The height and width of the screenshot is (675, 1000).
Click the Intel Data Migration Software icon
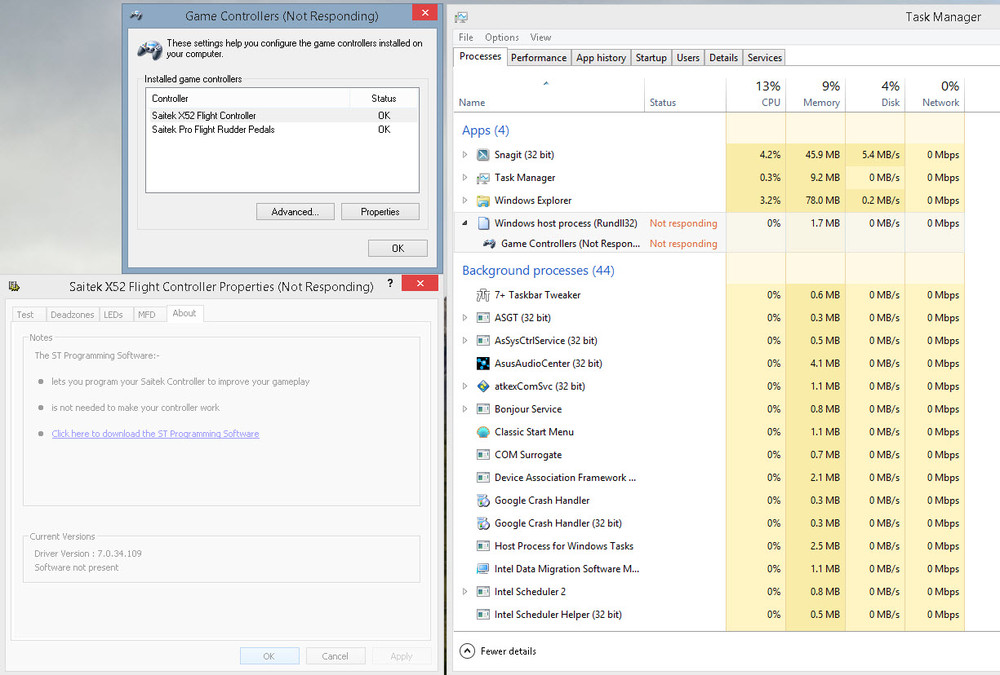pos(483,569)
